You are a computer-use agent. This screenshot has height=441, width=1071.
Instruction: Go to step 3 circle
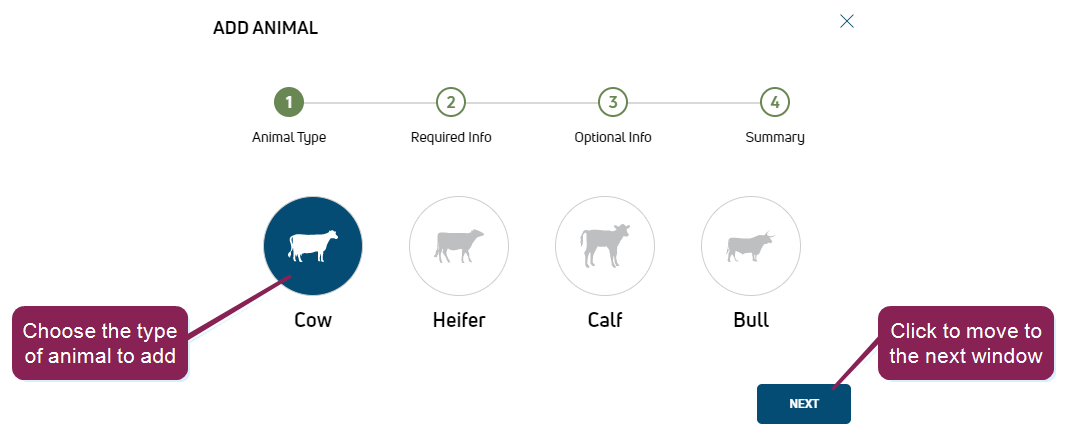click(613, 102)
